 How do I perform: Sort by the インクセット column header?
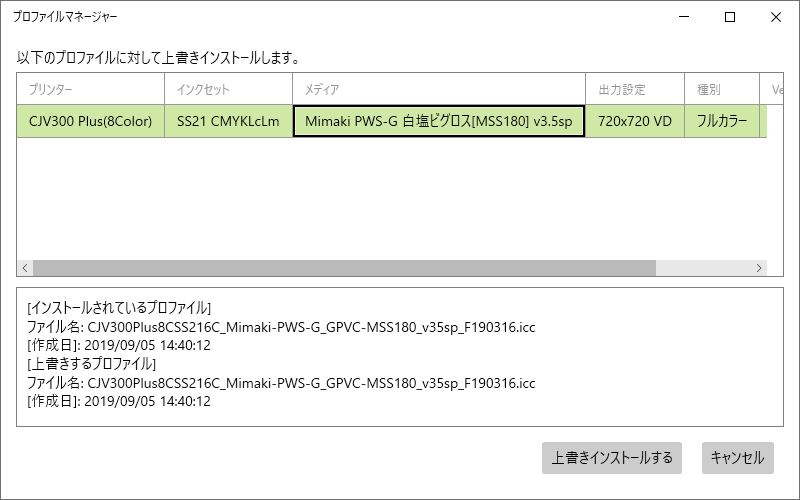229,89
